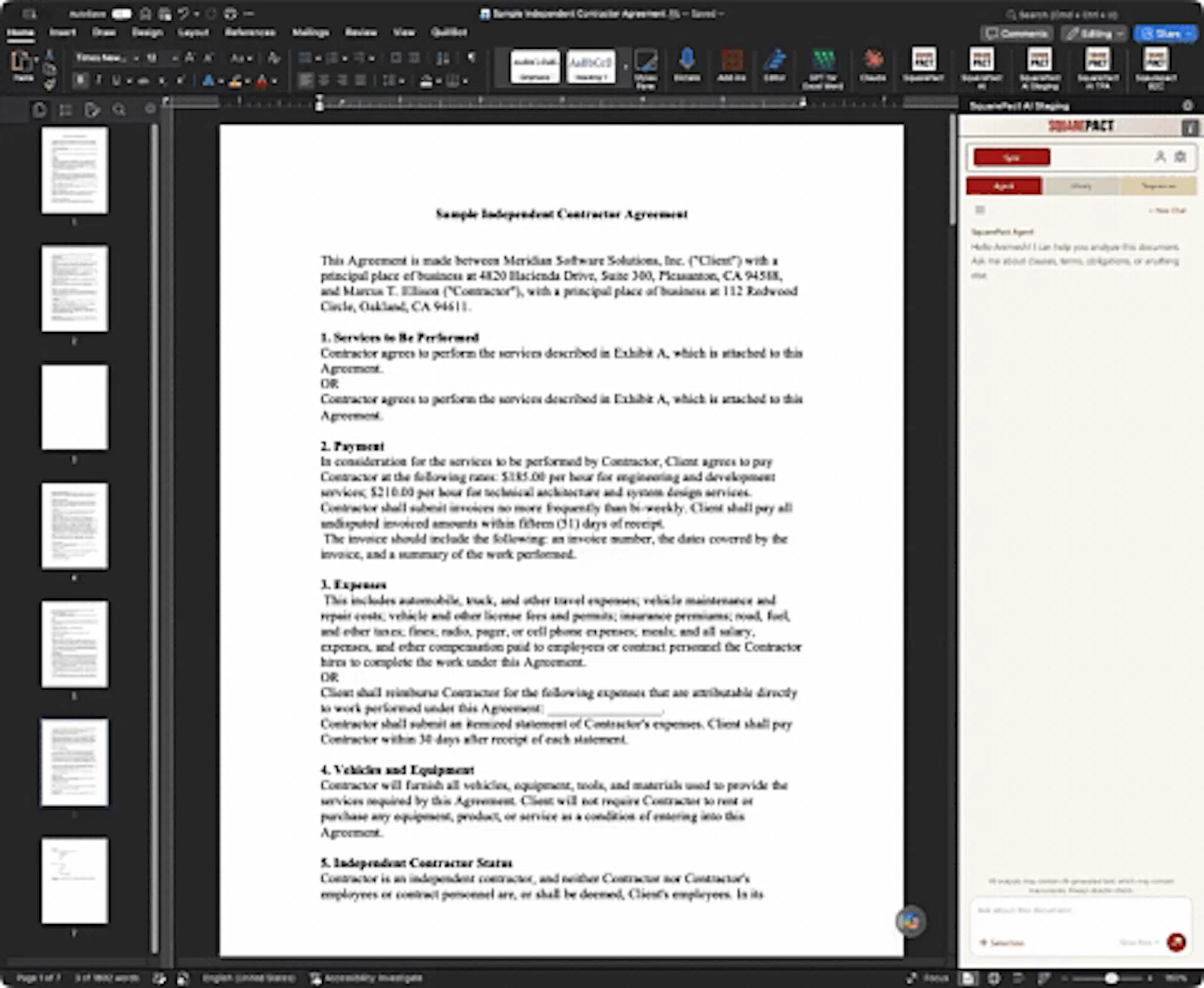Adjust the zoom slider in status bar
Screen dimensions: 1204x988
click(1111, 977)
